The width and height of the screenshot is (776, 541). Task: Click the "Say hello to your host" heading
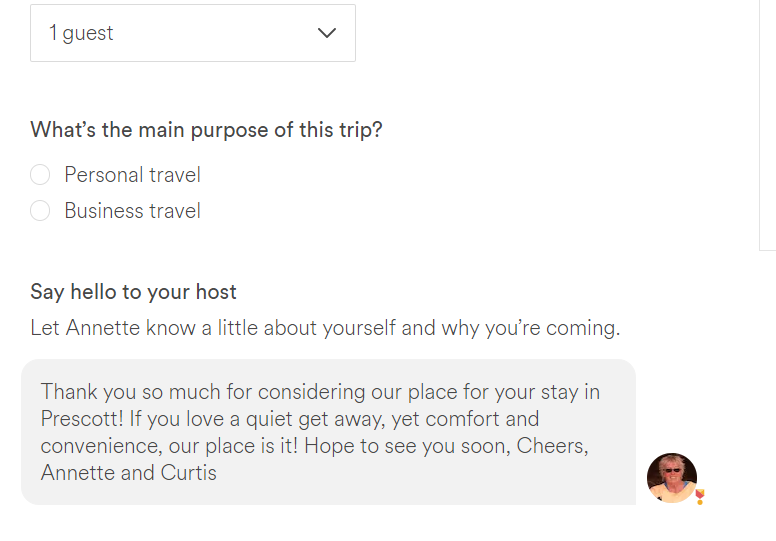pos(133,292)
